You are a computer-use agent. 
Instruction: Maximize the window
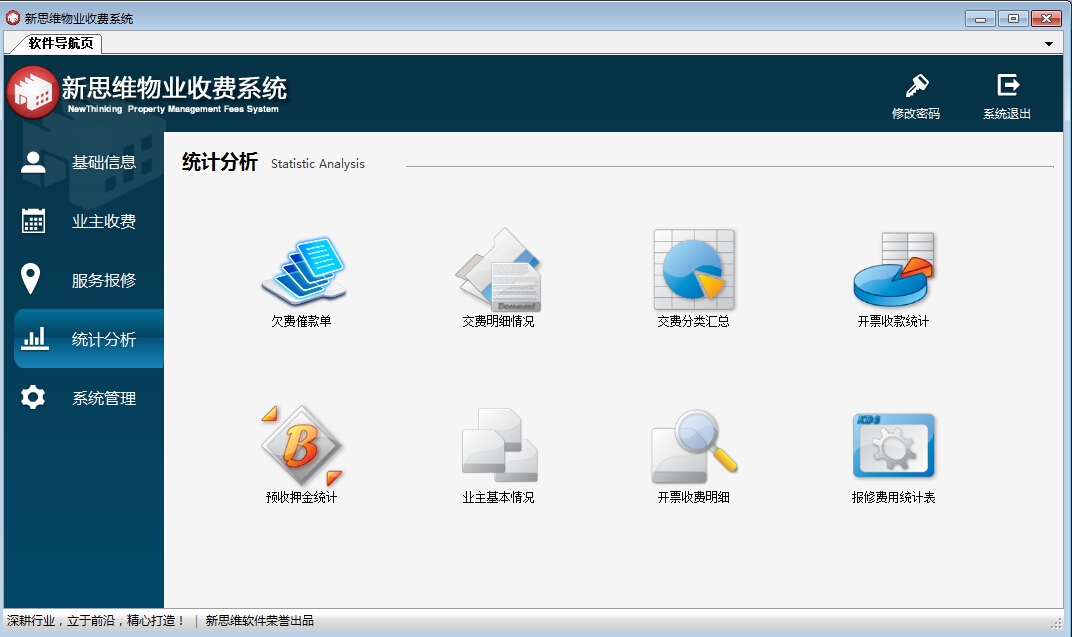point(1013,18)
